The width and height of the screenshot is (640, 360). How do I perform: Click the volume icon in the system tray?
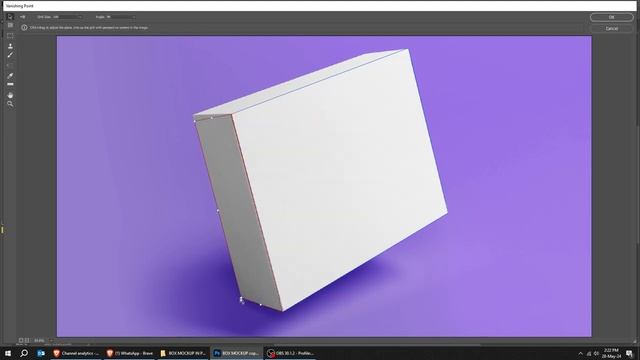tap(596, 353)
